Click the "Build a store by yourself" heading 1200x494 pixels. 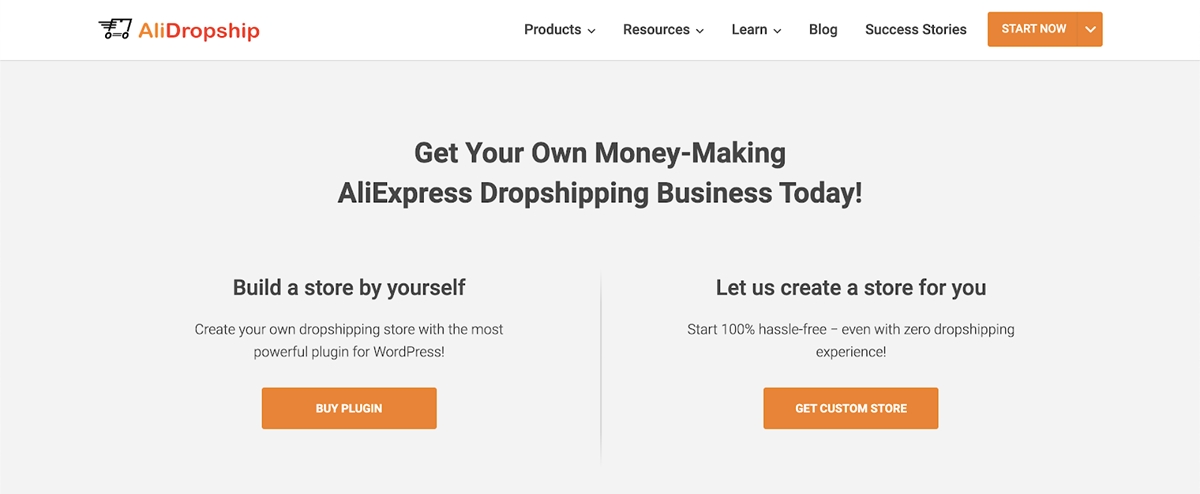pos(349,288)
